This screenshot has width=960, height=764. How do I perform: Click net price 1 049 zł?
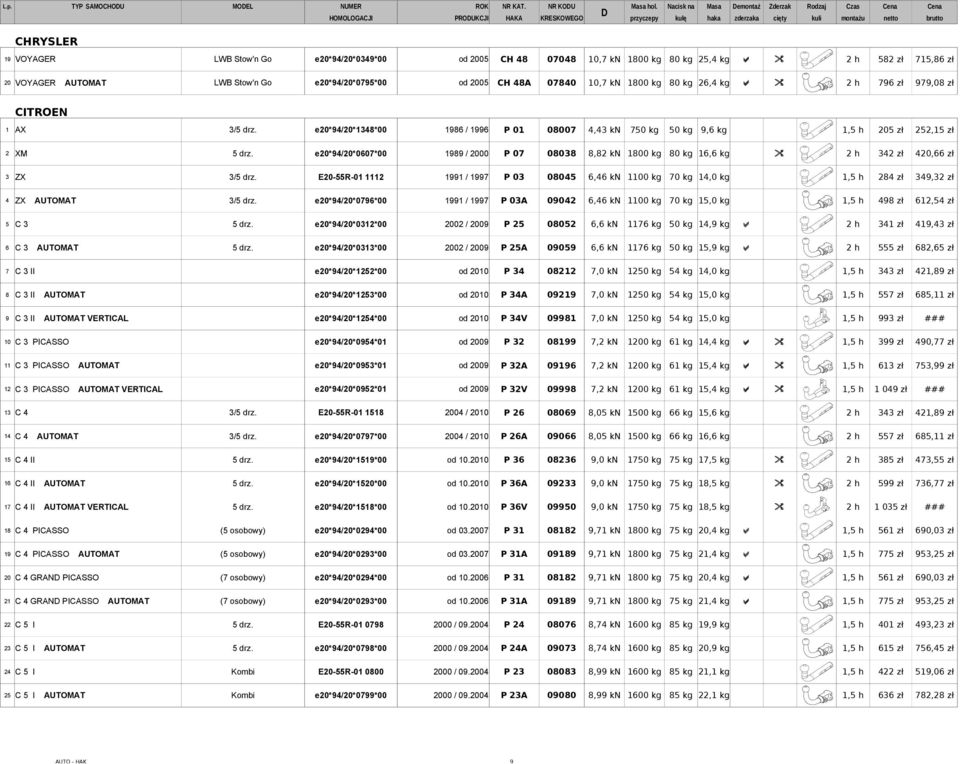[890, 389]
